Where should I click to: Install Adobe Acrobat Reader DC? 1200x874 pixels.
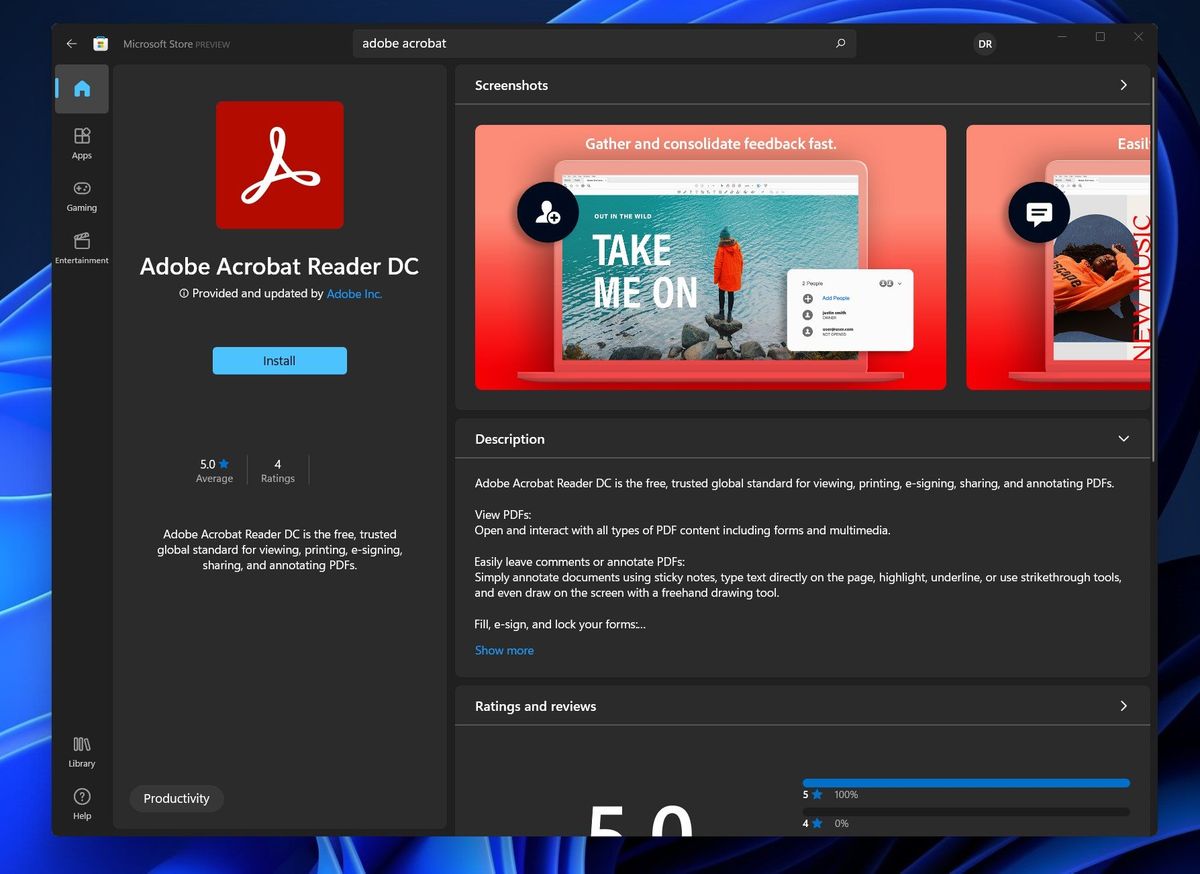pos(279,361)
